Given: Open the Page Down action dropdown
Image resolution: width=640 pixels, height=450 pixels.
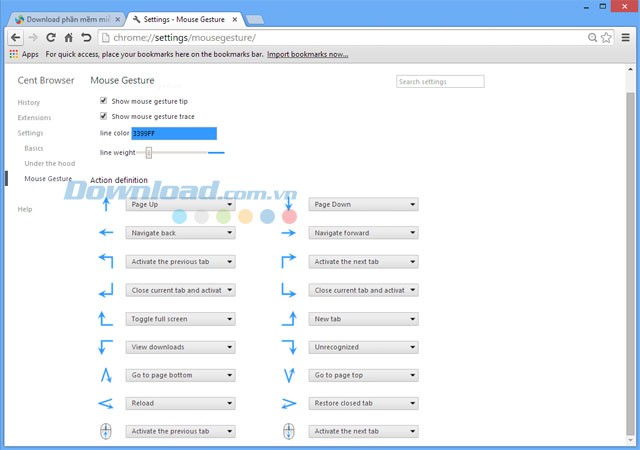Looking at the screenshot, I should 363,204.
